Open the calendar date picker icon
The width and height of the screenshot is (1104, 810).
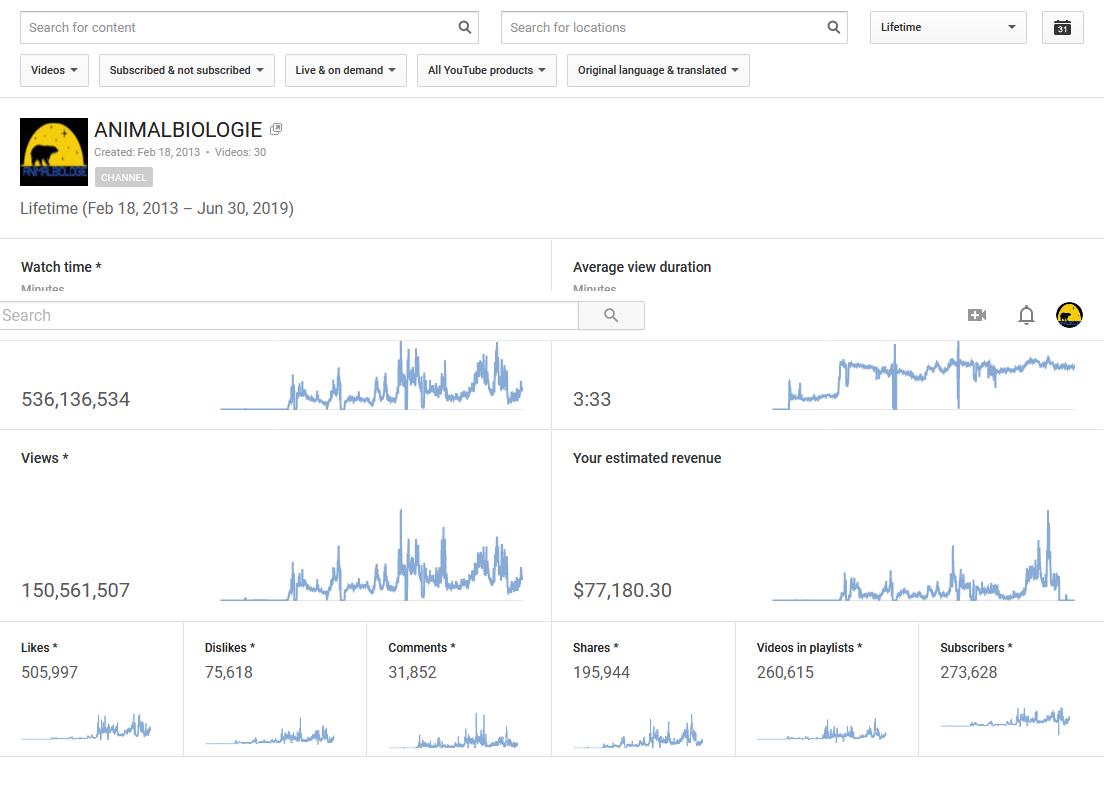pyautogui.click(x=1062, y=27)
